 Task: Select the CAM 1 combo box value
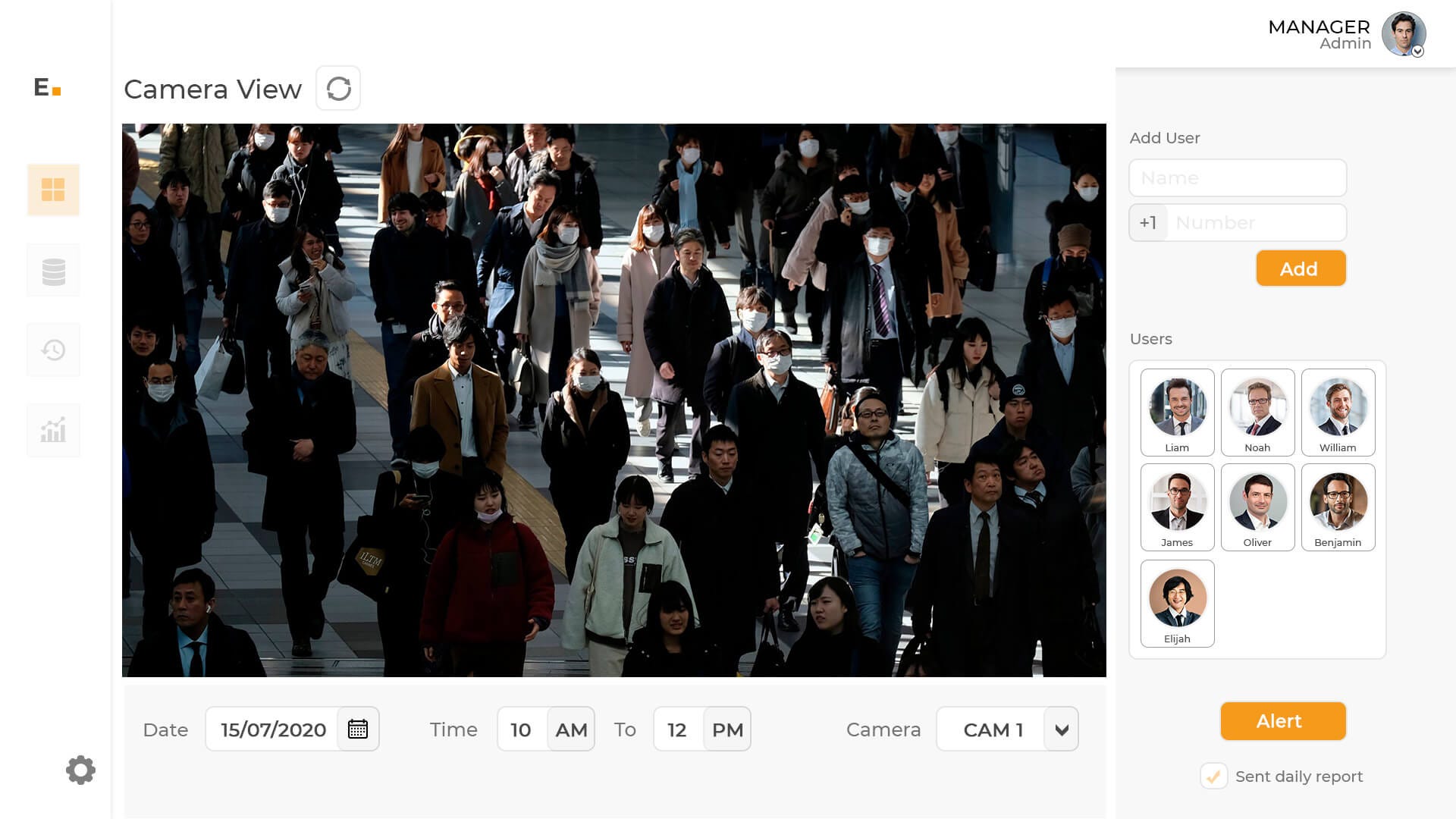(x=993, y=730)
